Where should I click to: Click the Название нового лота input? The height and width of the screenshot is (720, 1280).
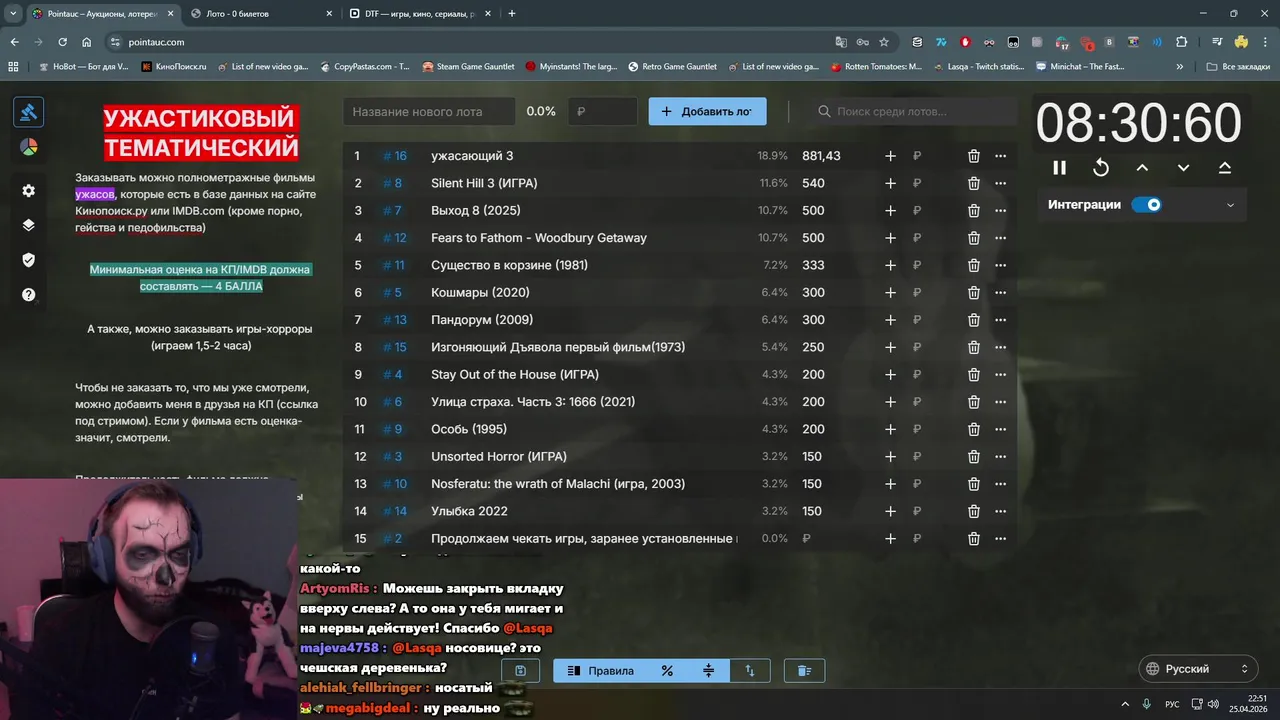(x=430, y=112)
